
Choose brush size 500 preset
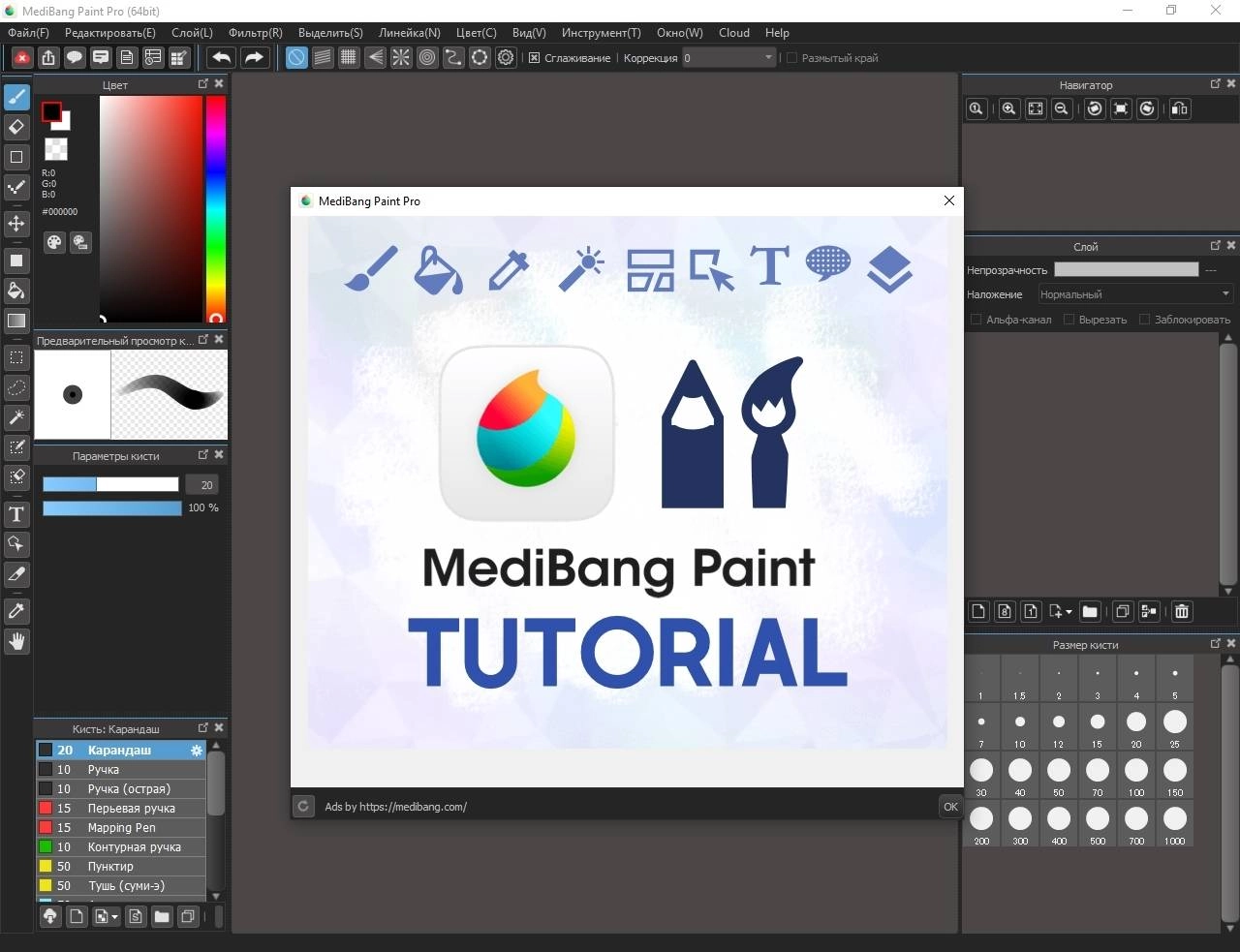(x=1098, y=824)
